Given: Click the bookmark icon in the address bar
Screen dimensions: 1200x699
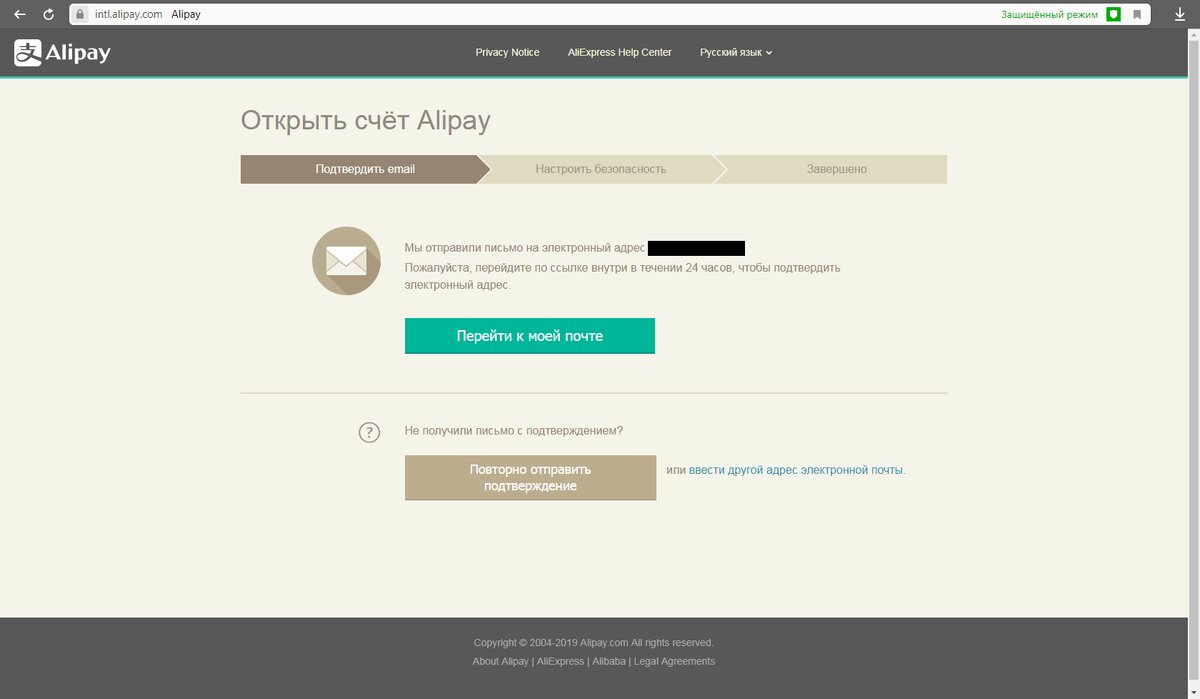Looking at the screenshot, I should tap(1137, 15).
